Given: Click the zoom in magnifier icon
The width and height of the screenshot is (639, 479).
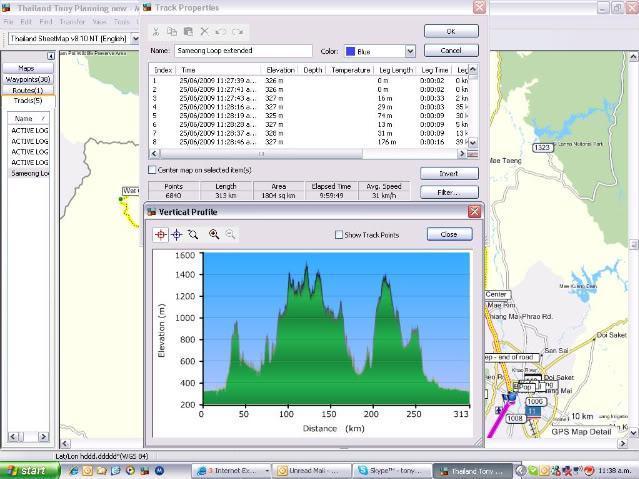Looking at the screenshot, I should [214, 234].
